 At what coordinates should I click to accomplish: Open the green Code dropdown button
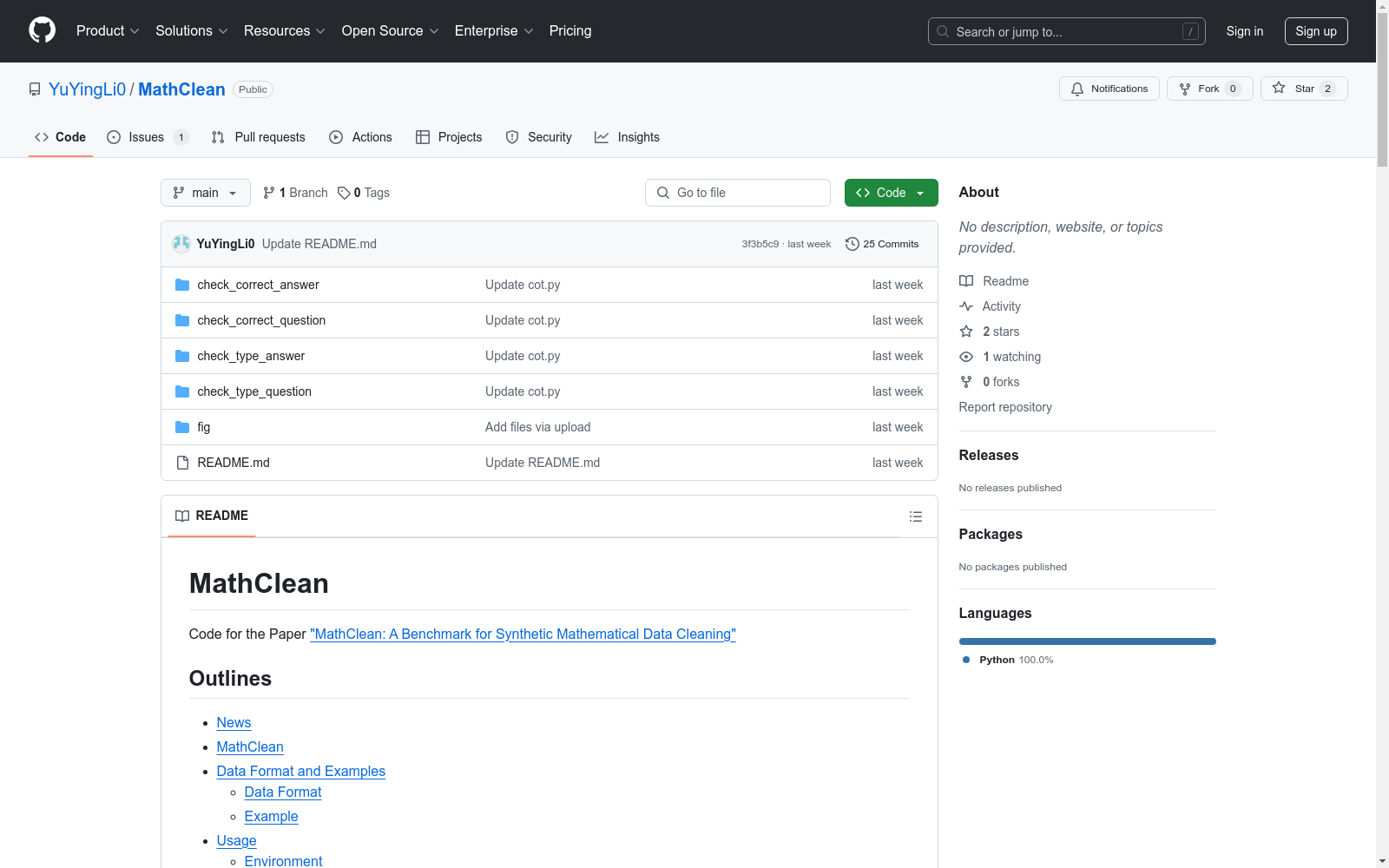coord(892,193)
